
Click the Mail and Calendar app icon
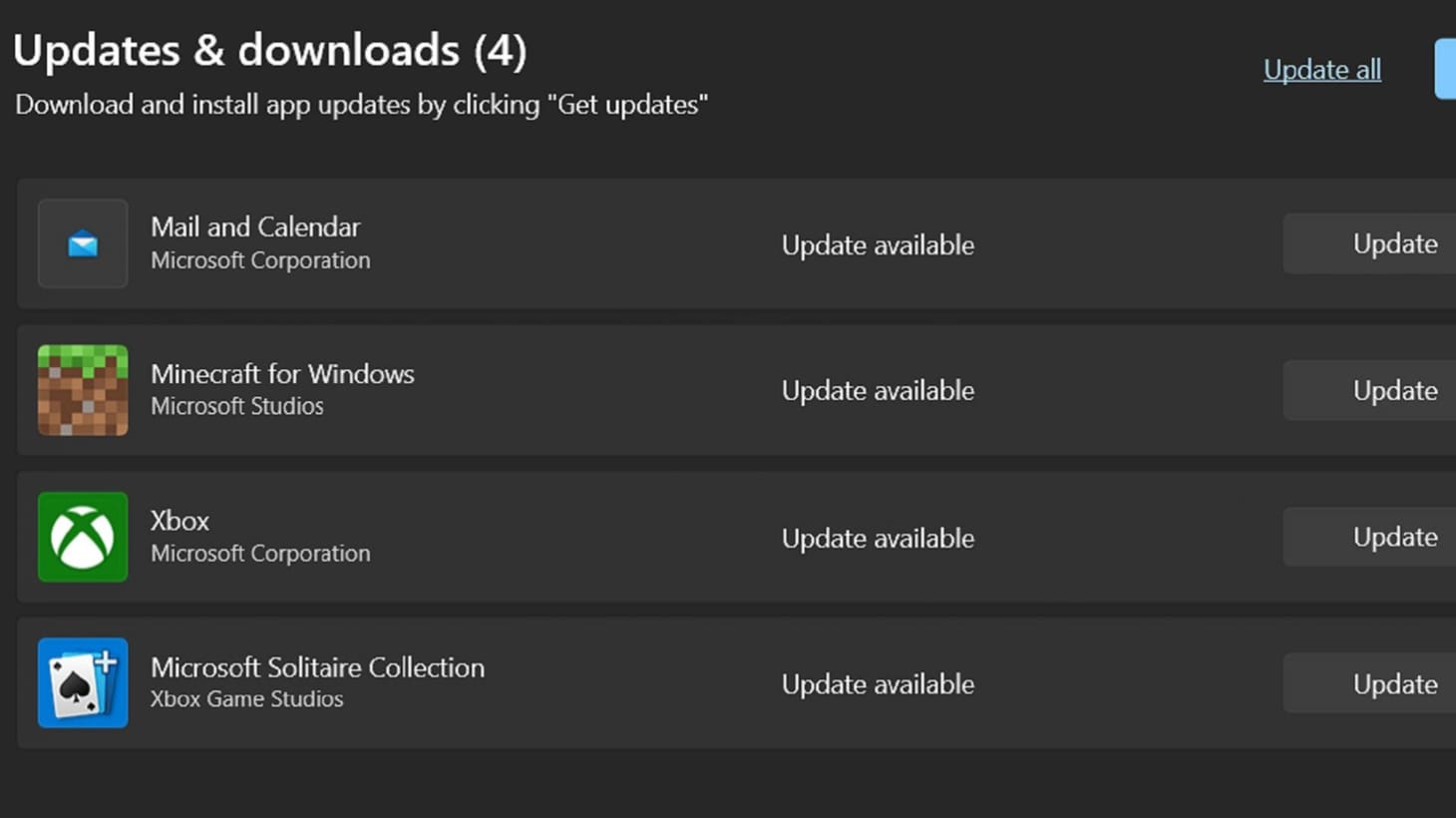pyautogui.click(x=83, y=243)
